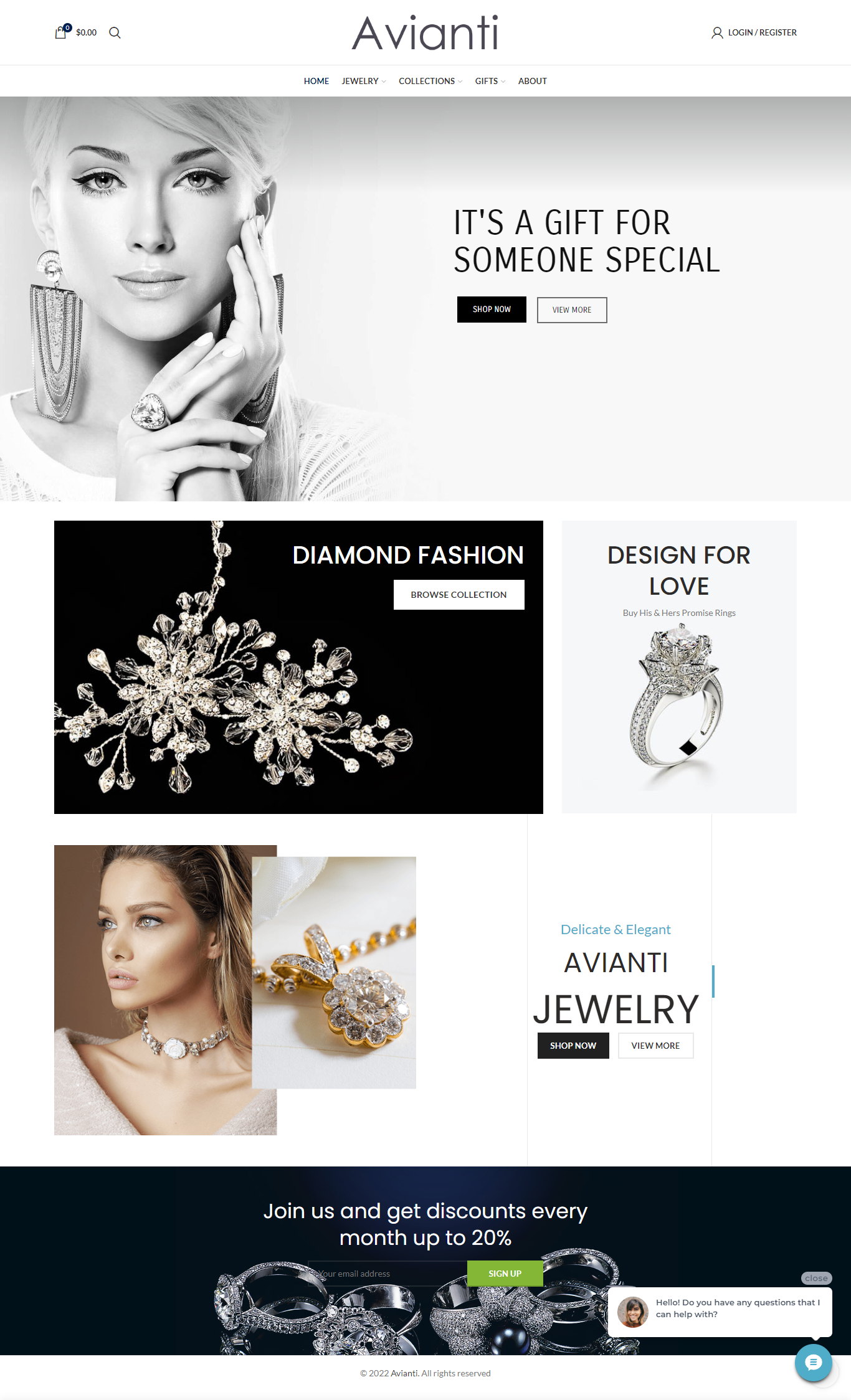Go to the Home menu item

pyautogui.click(x=316, y=81)
